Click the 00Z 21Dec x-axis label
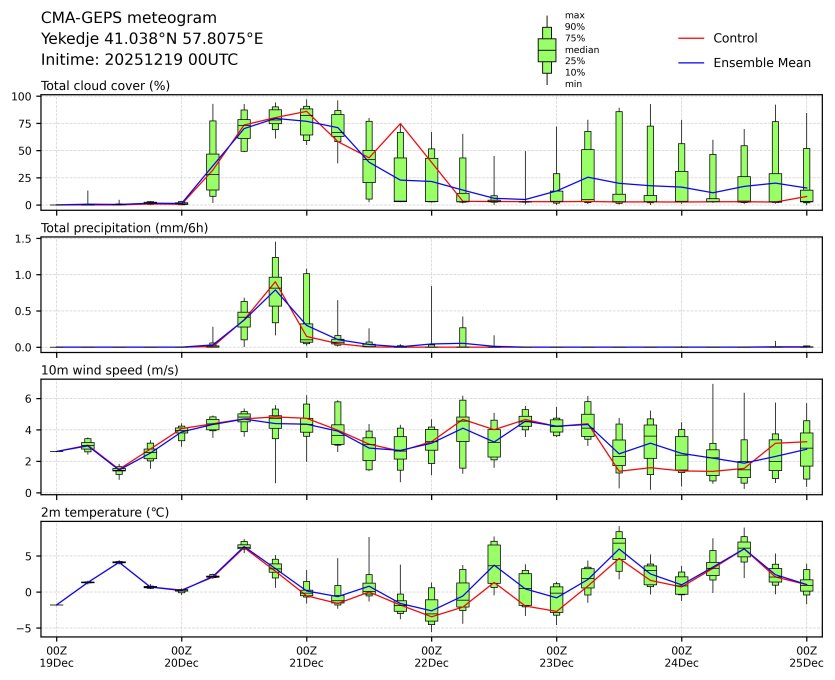Image resolution: width=835 pixels, height=680 pixels. click(306, 656)
